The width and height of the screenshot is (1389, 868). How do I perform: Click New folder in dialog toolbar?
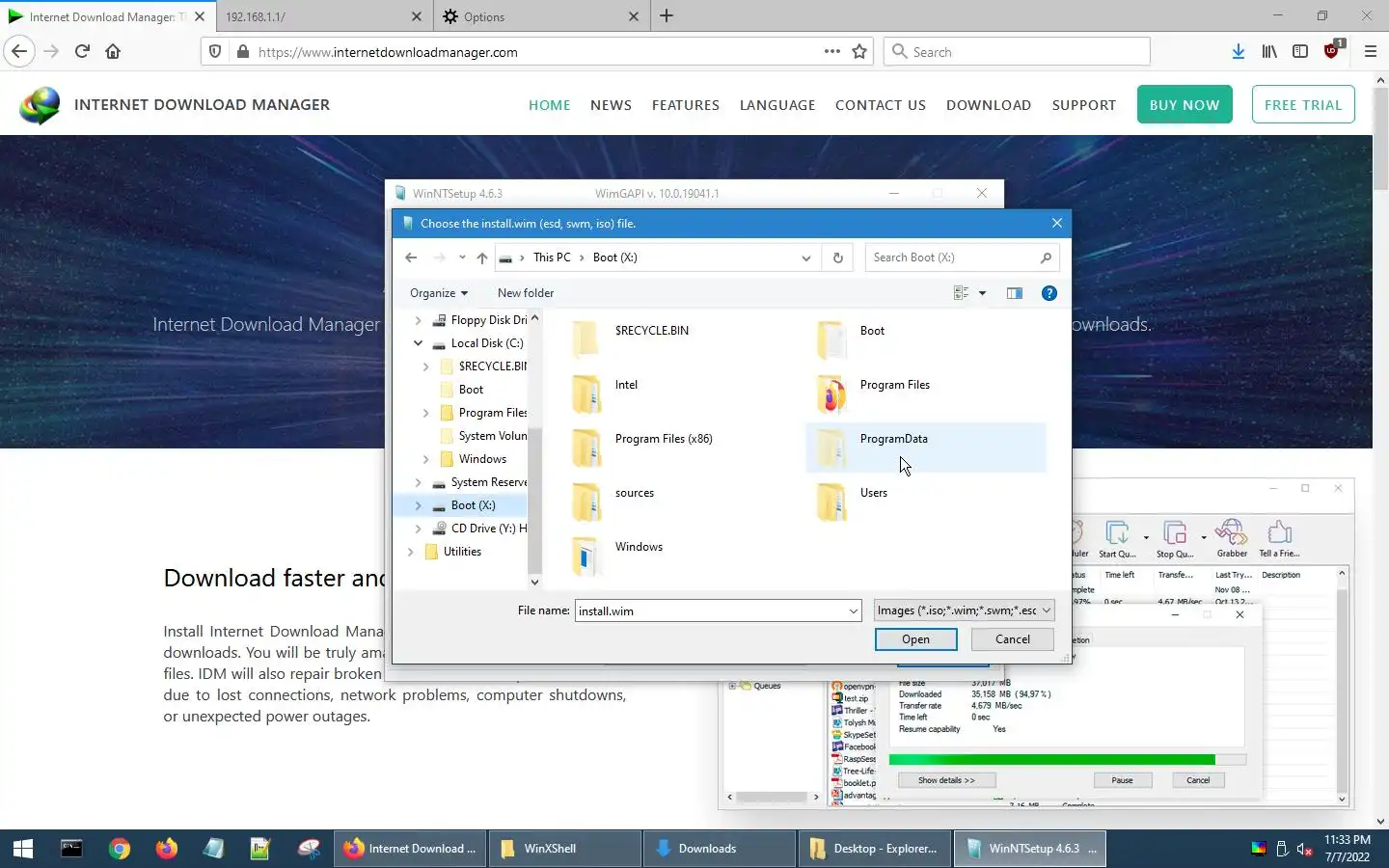tap(526, 293)
